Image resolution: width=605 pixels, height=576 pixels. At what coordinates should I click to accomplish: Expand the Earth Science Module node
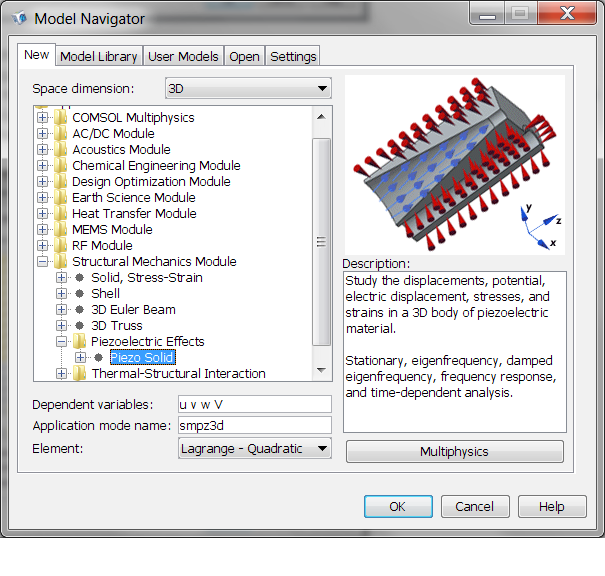pos(42,198)
